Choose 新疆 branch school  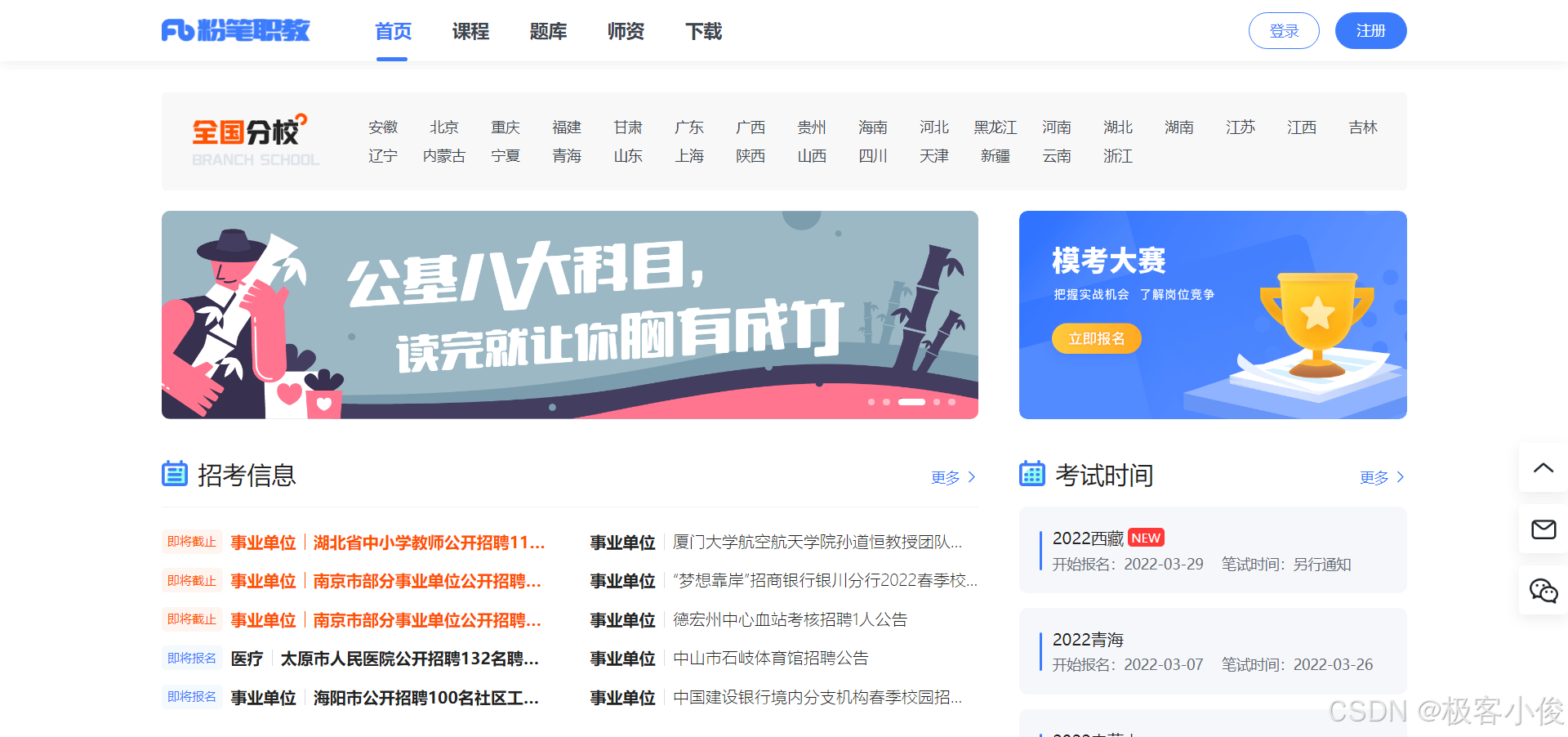coord(996,156)
